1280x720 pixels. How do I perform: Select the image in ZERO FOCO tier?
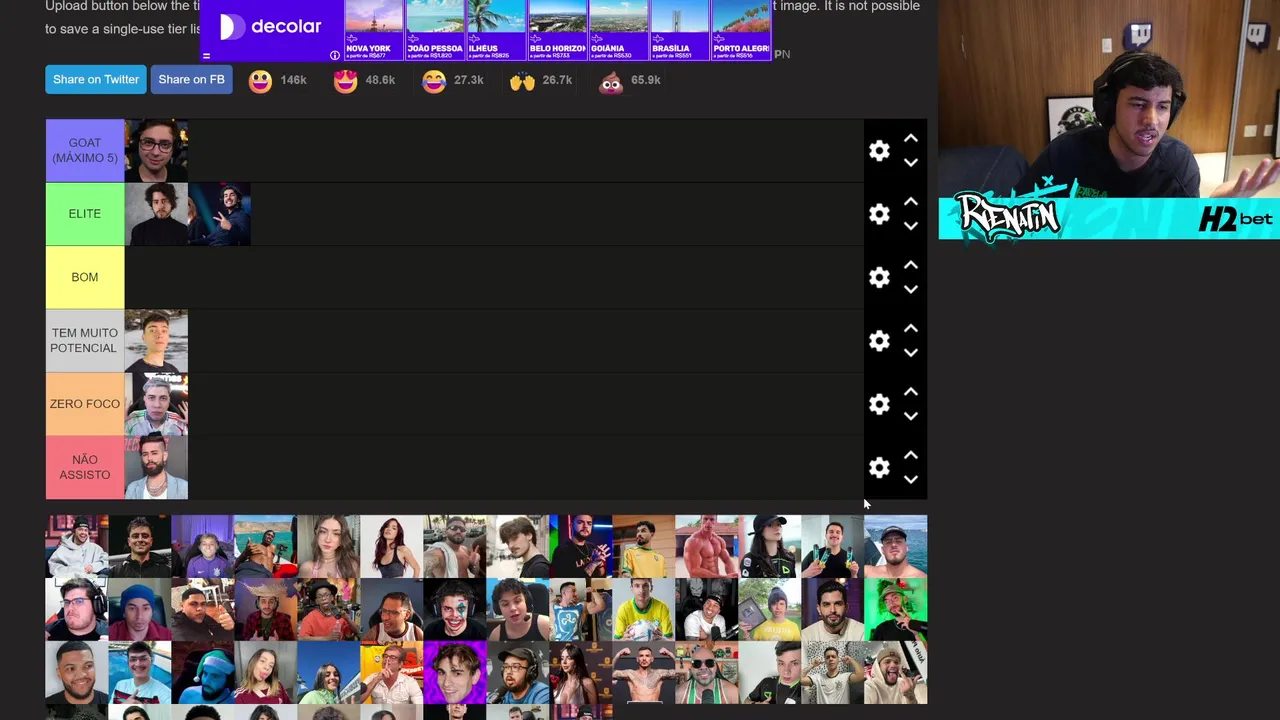click(x=156, y=404)
